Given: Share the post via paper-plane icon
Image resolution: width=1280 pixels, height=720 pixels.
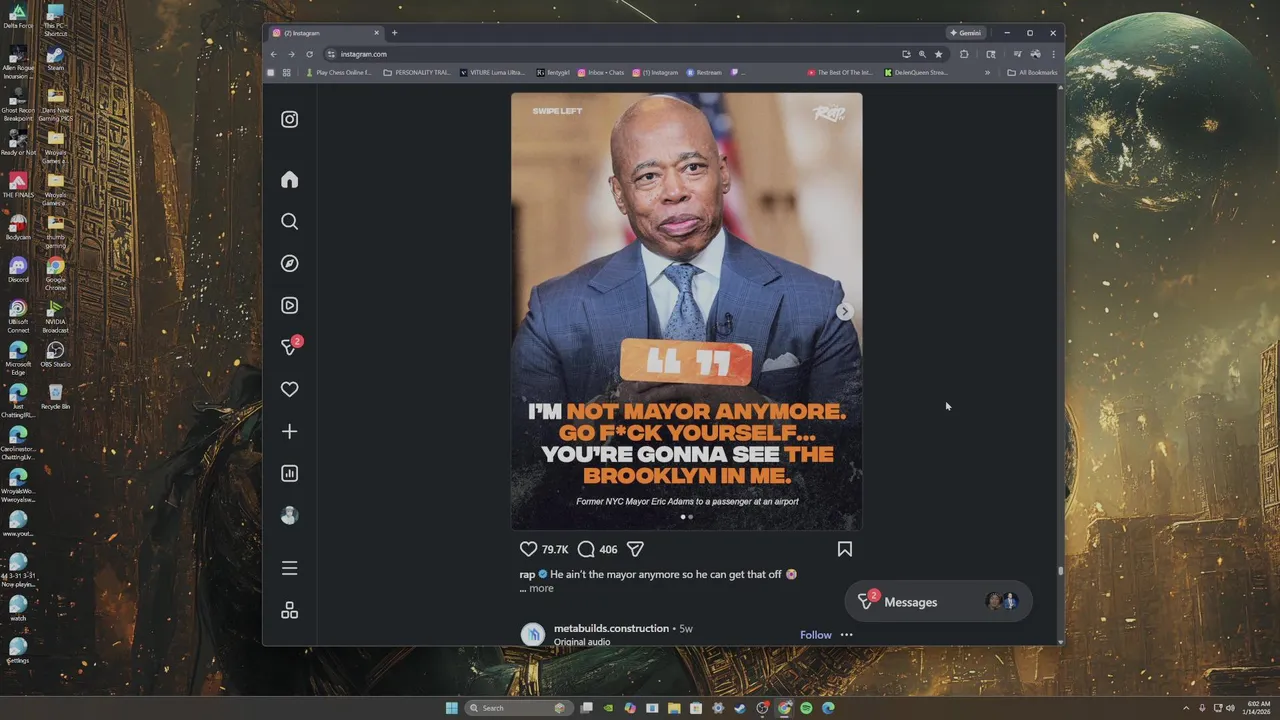Looking at the screenshot, I should point(635,549).
